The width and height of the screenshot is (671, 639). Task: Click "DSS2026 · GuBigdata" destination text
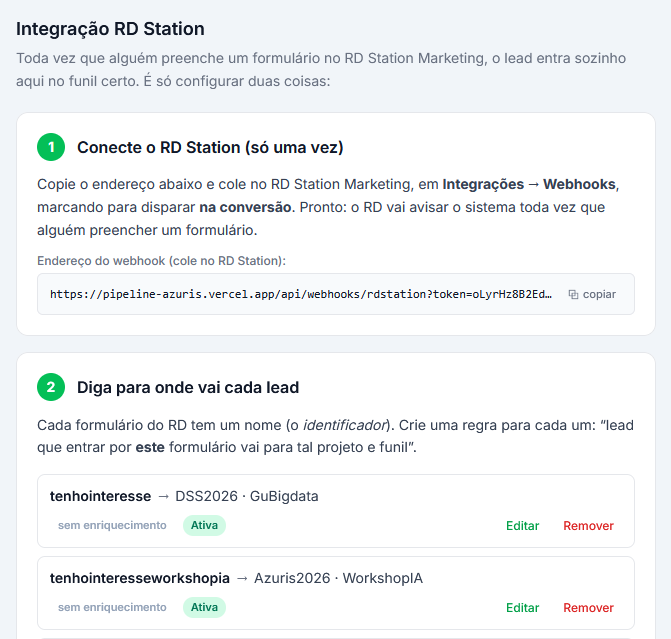pos(247,496)
